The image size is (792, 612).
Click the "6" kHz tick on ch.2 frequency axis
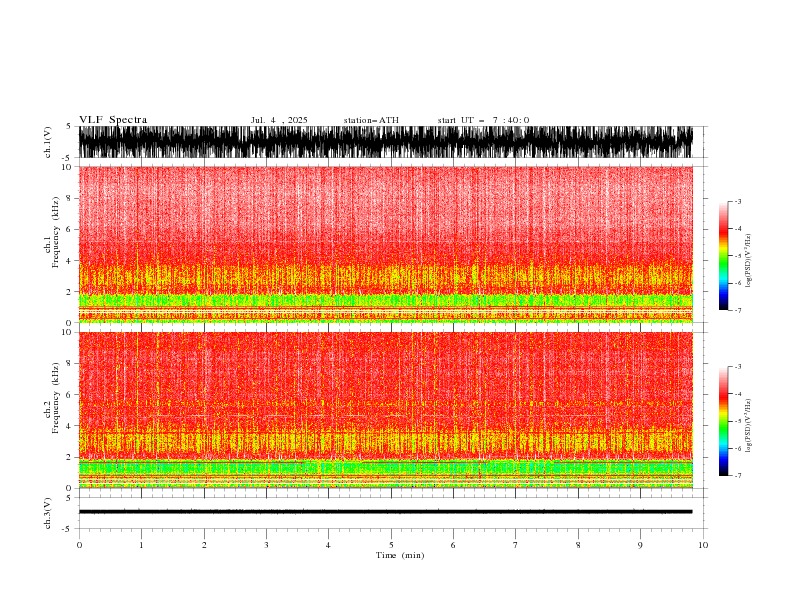(69, 395)
